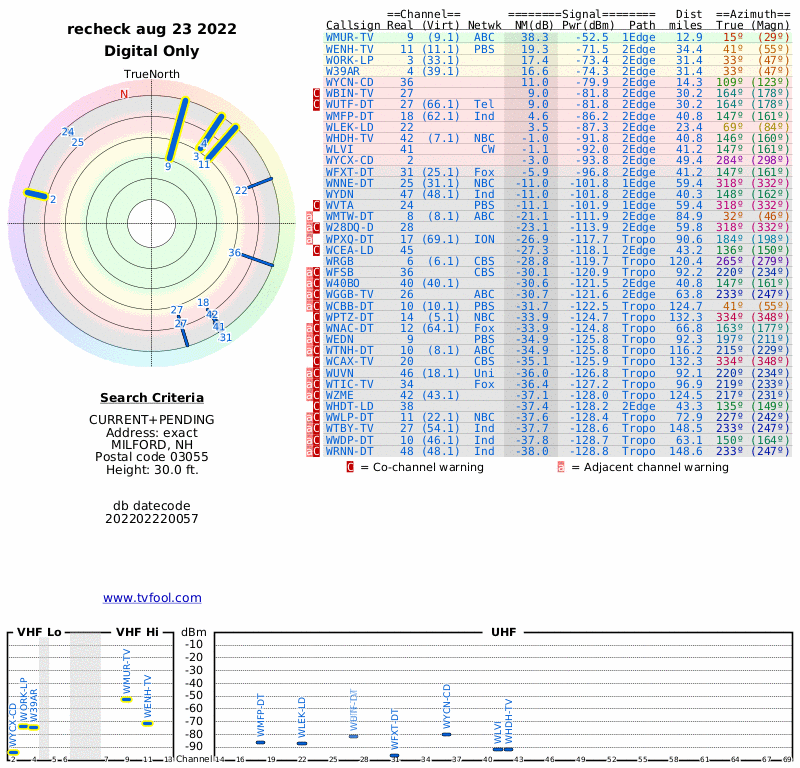Click the WYCN-CD marker in the UHF chart
The width and height of the screenshot is (800, 768).
coord(446,734)
